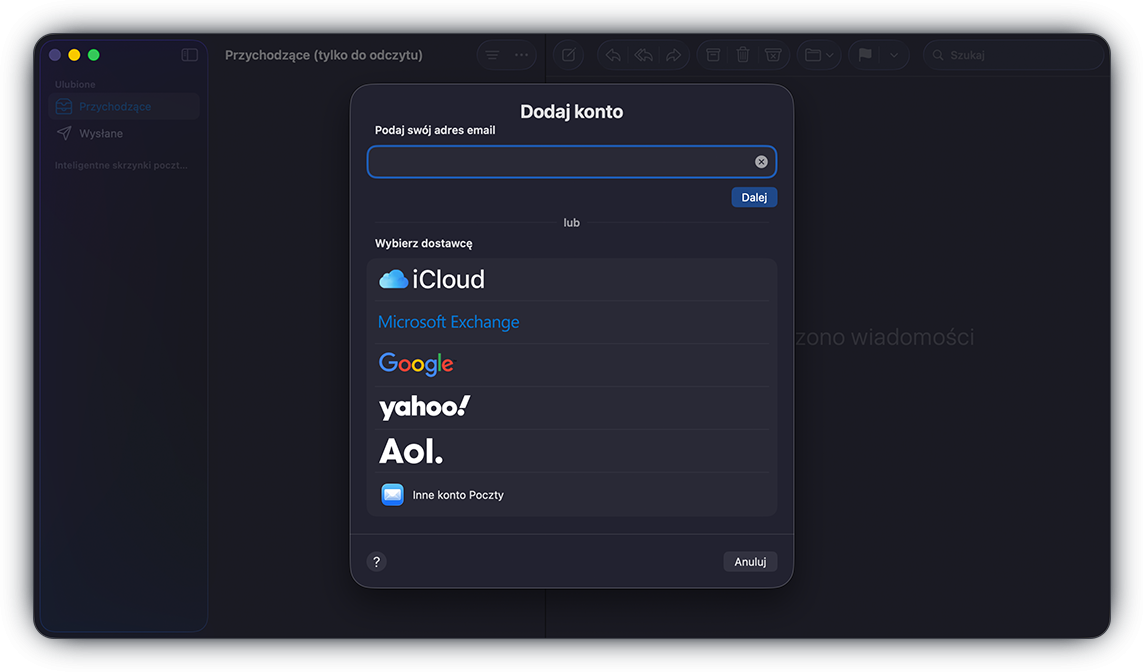Open the move-to-folder dropdown chevron

(x=830, y=55)
